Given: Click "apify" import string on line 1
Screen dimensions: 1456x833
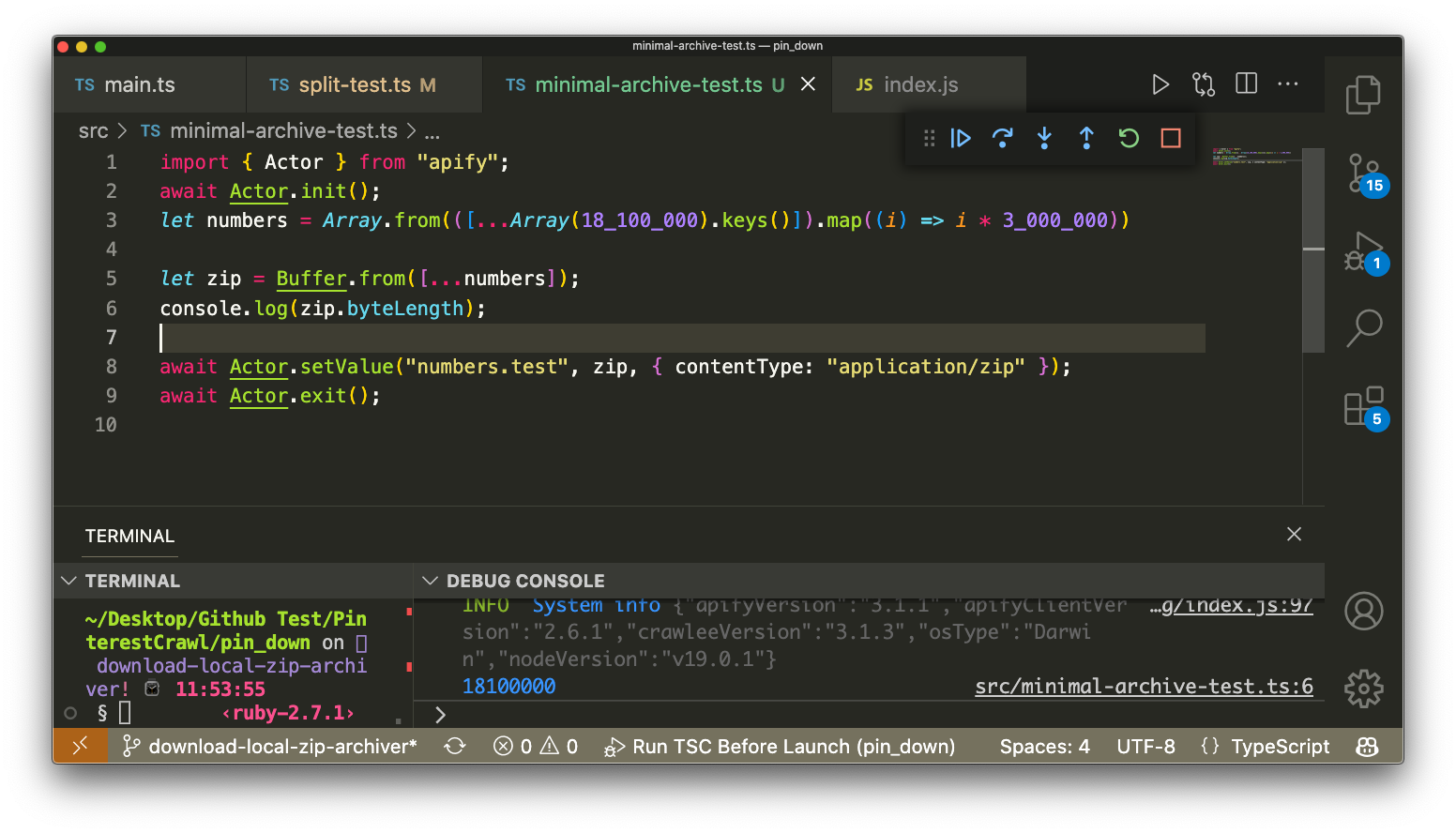Looking at the screenshot, I should pyautogui.click(x=458, y=162).
